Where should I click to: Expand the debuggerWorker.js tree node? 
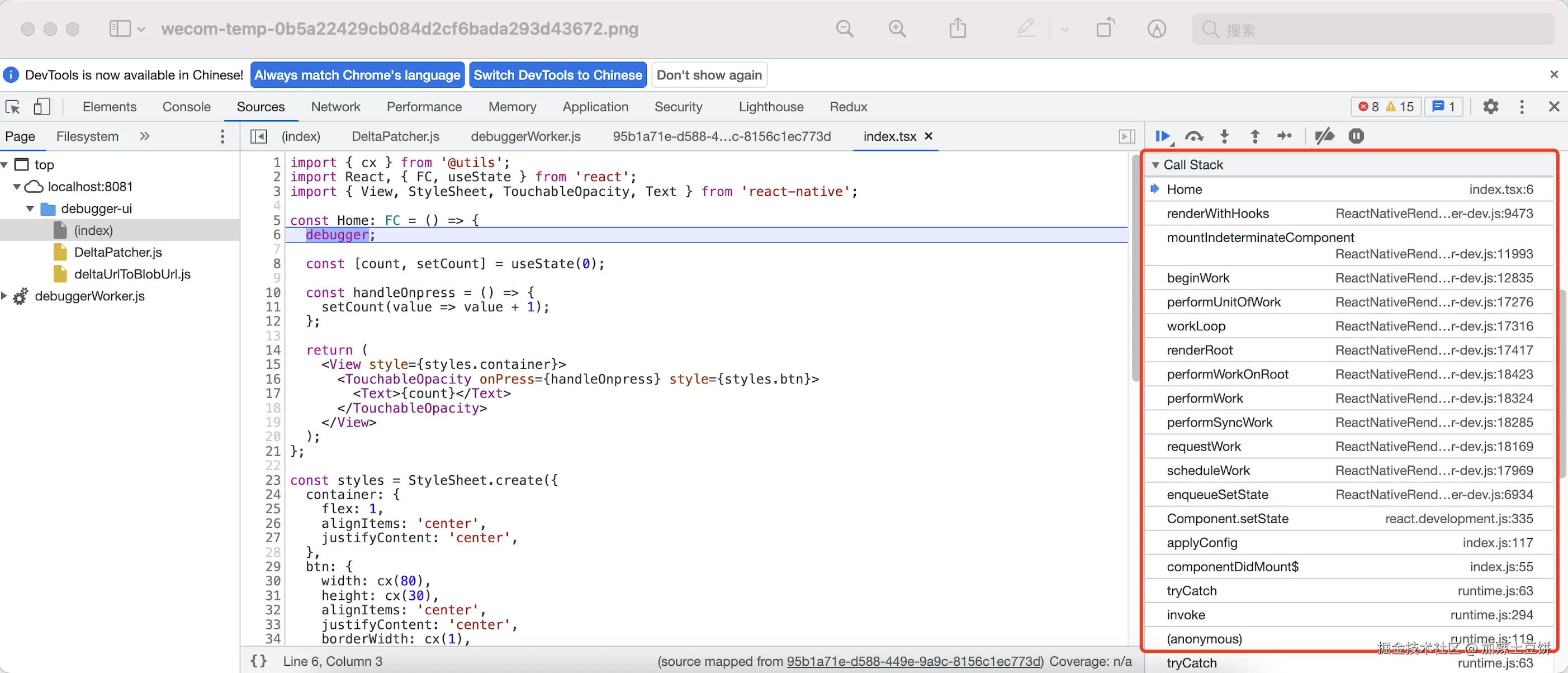pyautogui.click(x=5, y=296)
